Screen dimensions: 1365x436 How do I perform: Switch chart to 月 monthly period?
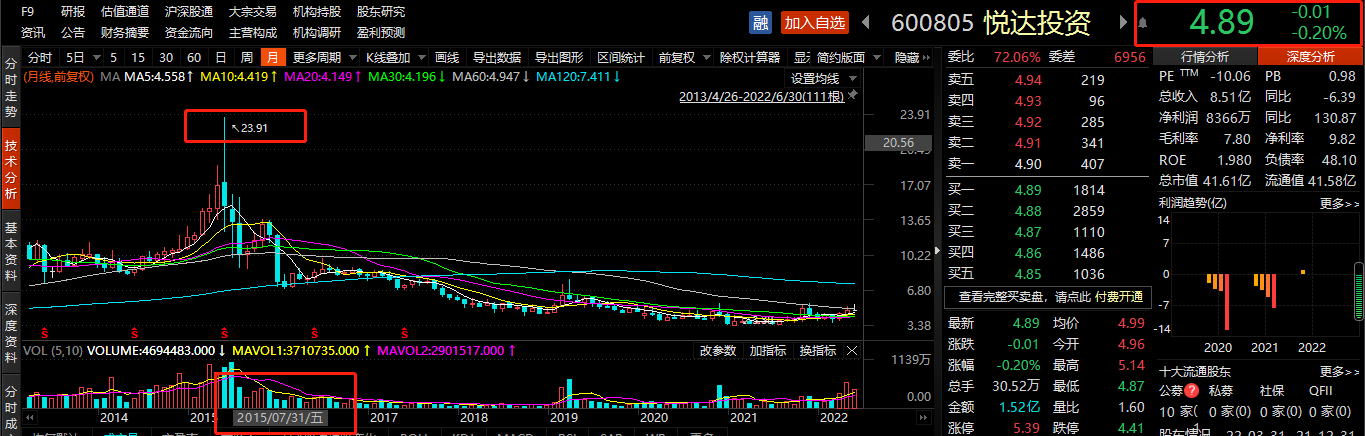tap(271, 57)
